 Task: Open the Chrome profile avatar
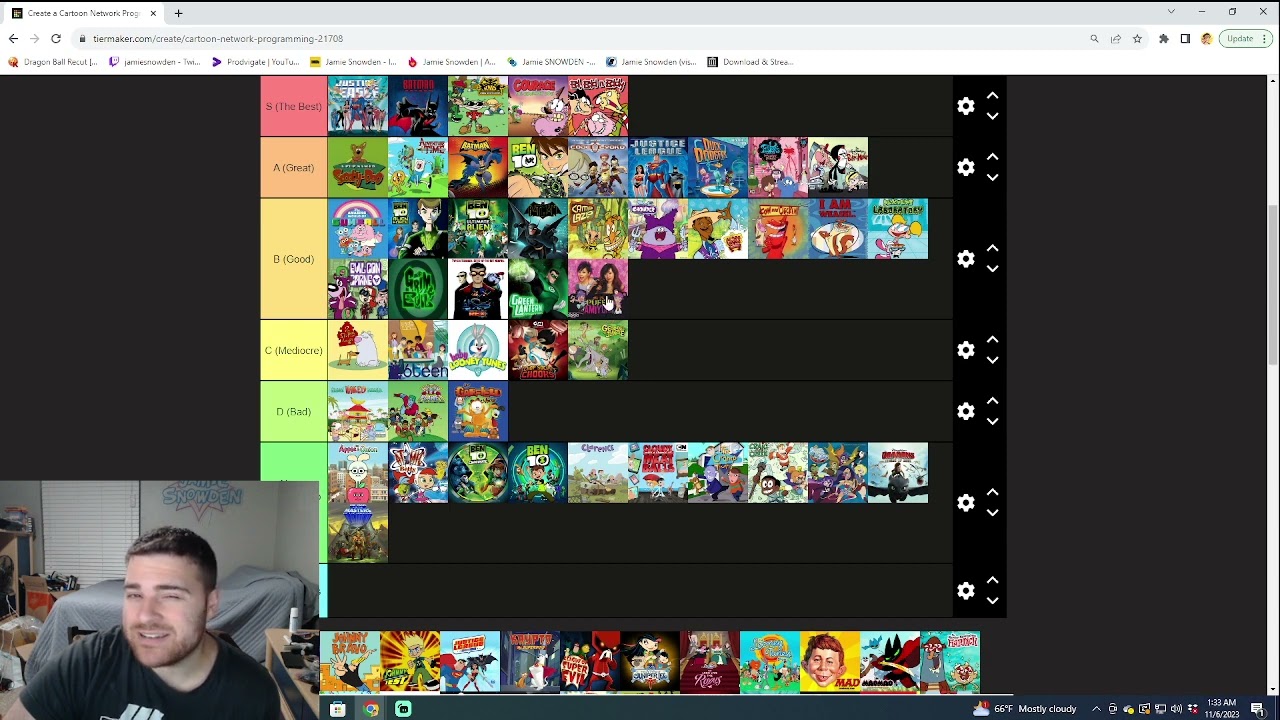pos(1207,39)
